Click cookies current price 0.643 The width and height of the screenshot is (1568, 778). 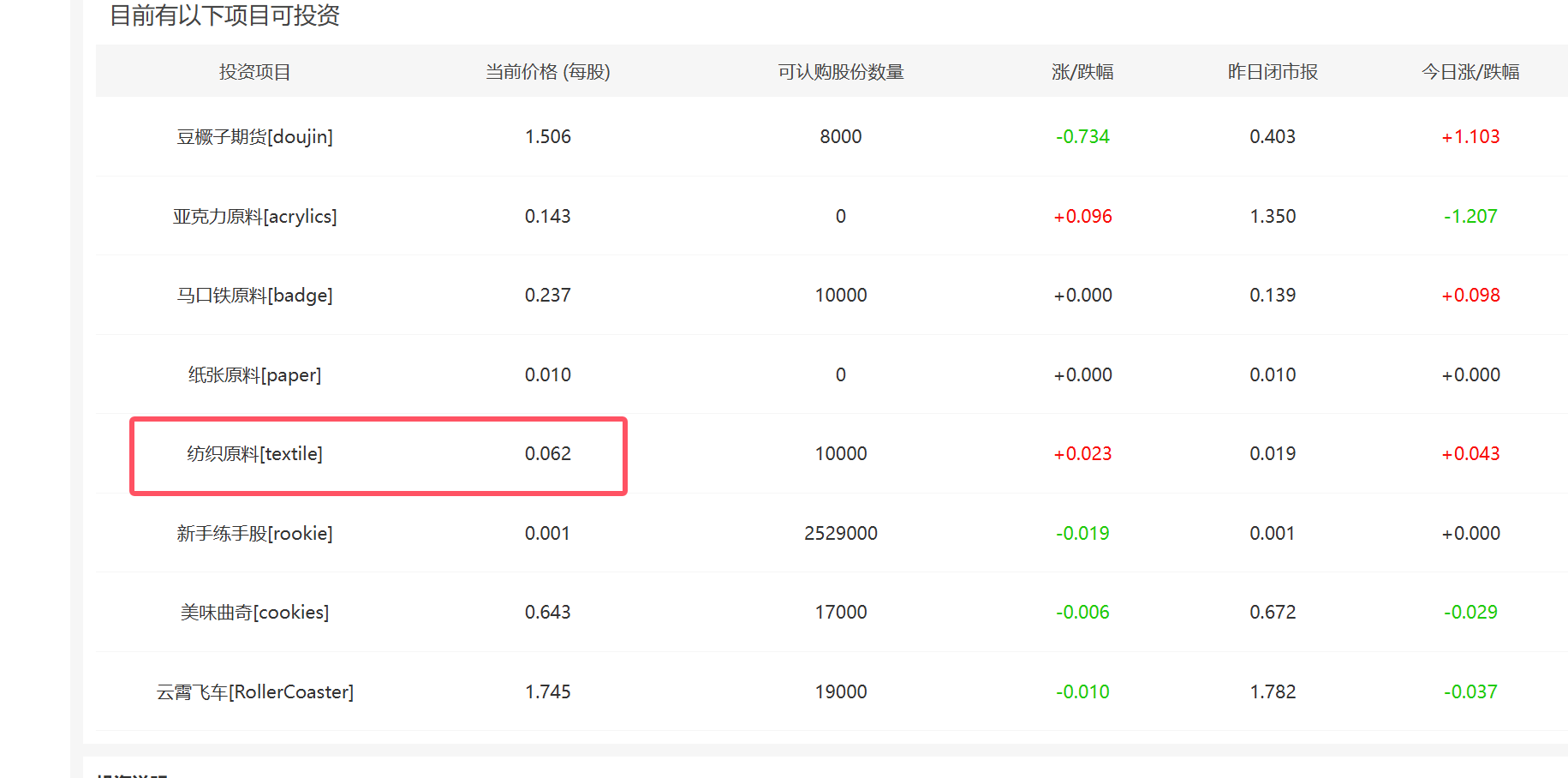(x=548, y=613)
